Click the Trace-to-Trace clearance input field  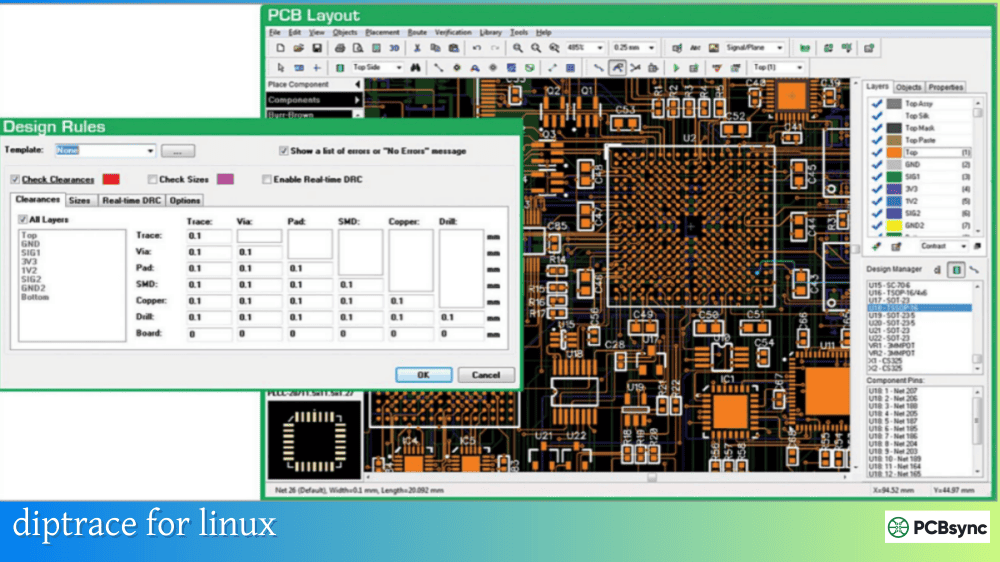click(209, 236)
